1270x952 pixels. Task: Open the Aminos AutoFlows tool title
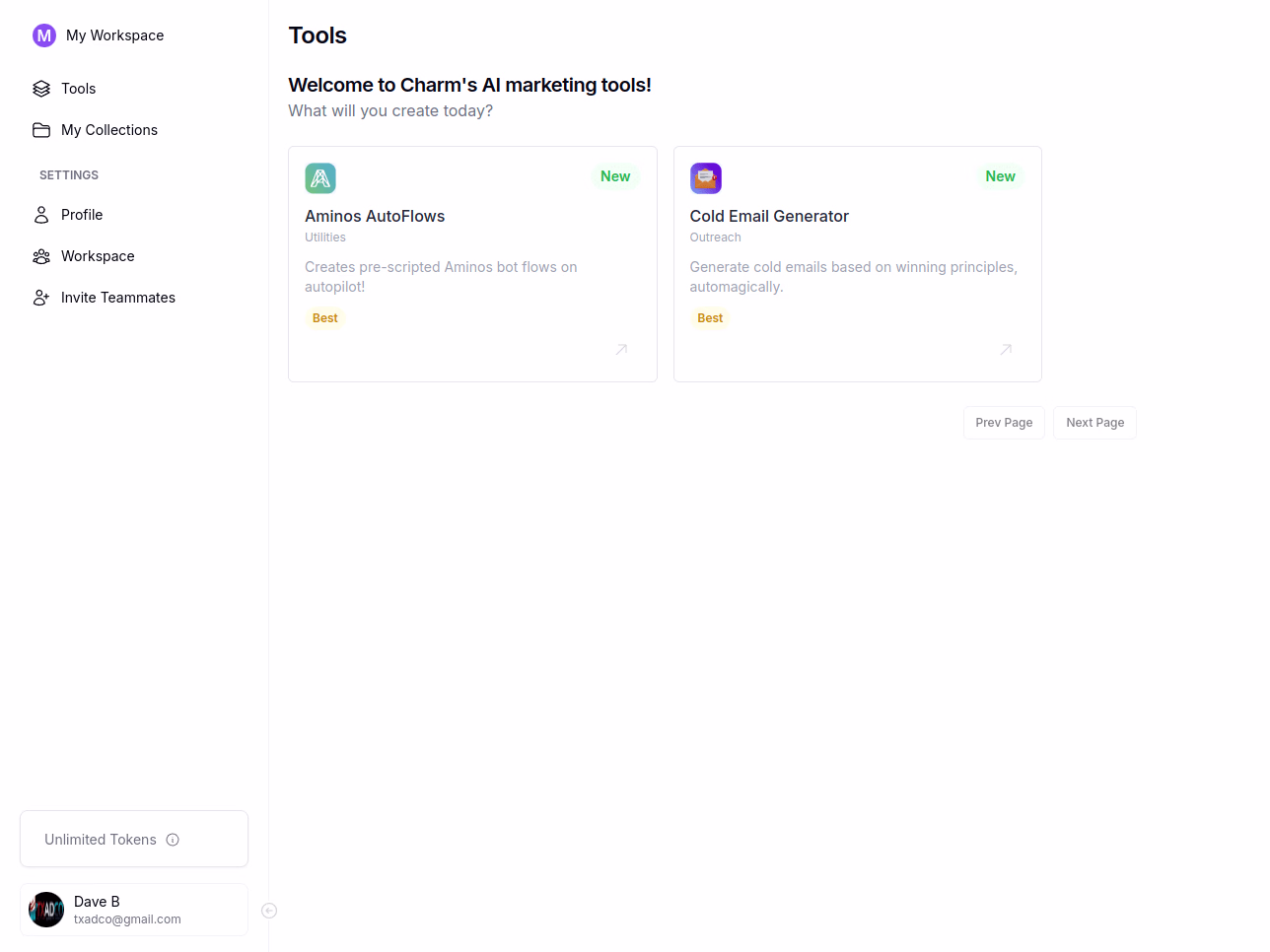point(375,216)
